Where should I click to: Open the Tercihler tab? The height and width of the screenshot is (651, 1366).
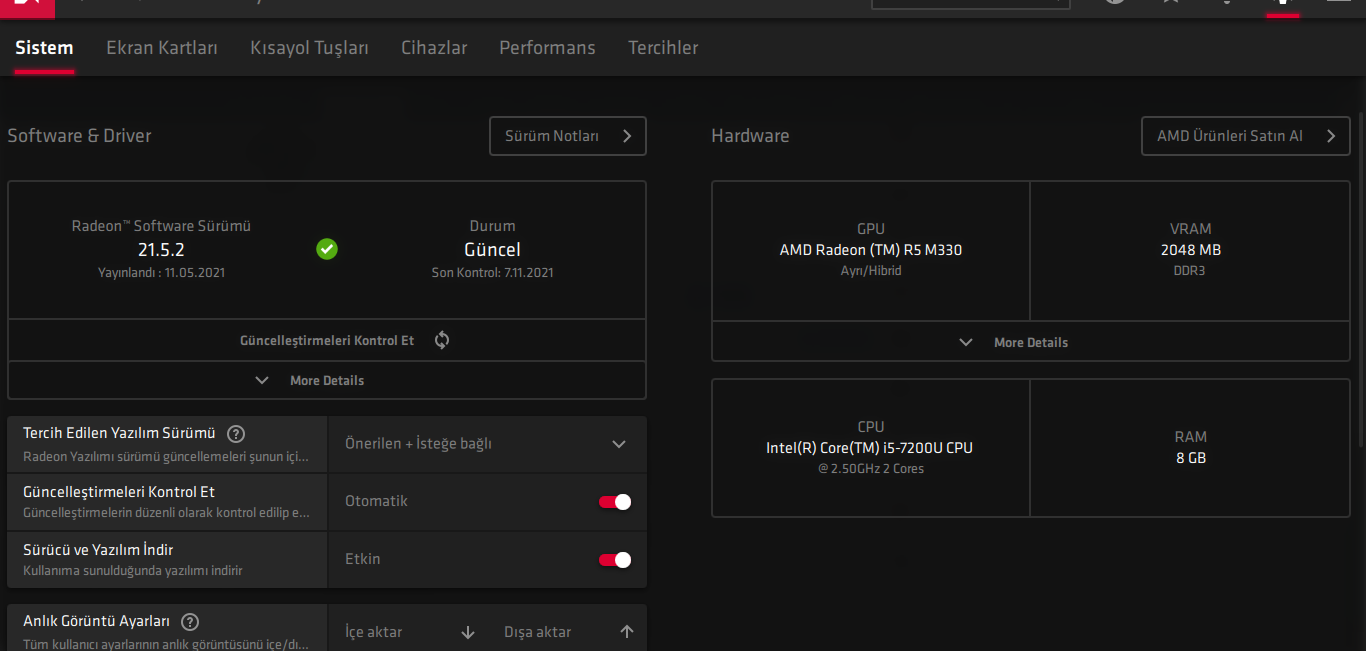(663, 48)
